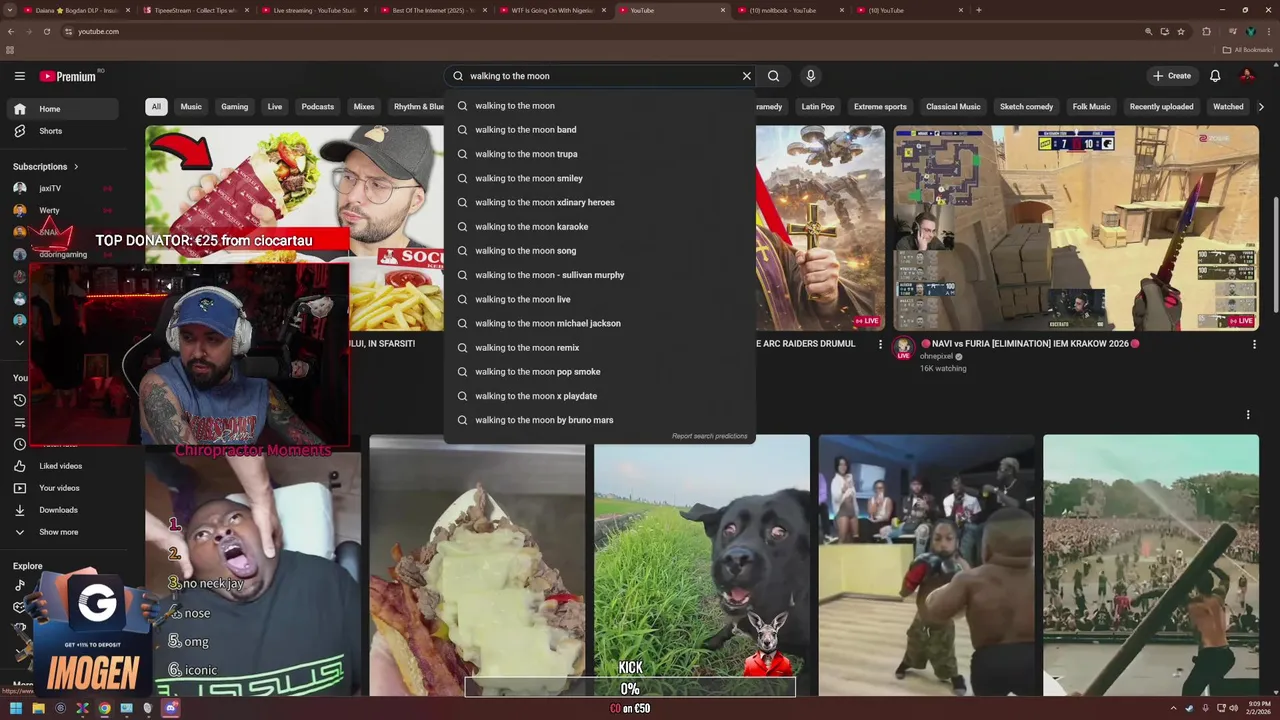Select the Music filter chip
This screenshot has height=720, width=1280.
[x=191, y=107]
